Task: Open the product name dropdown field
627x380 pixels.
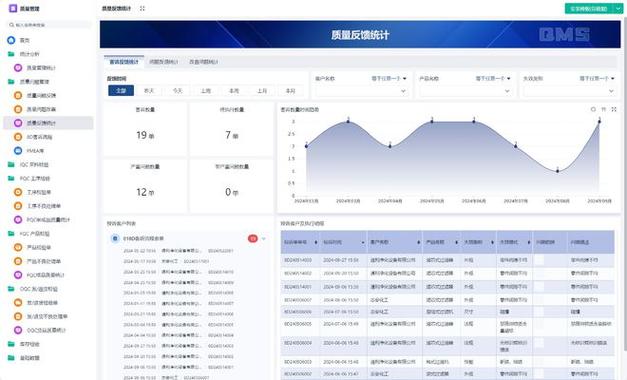Action: pyautogui.click(x=465, y=91)
